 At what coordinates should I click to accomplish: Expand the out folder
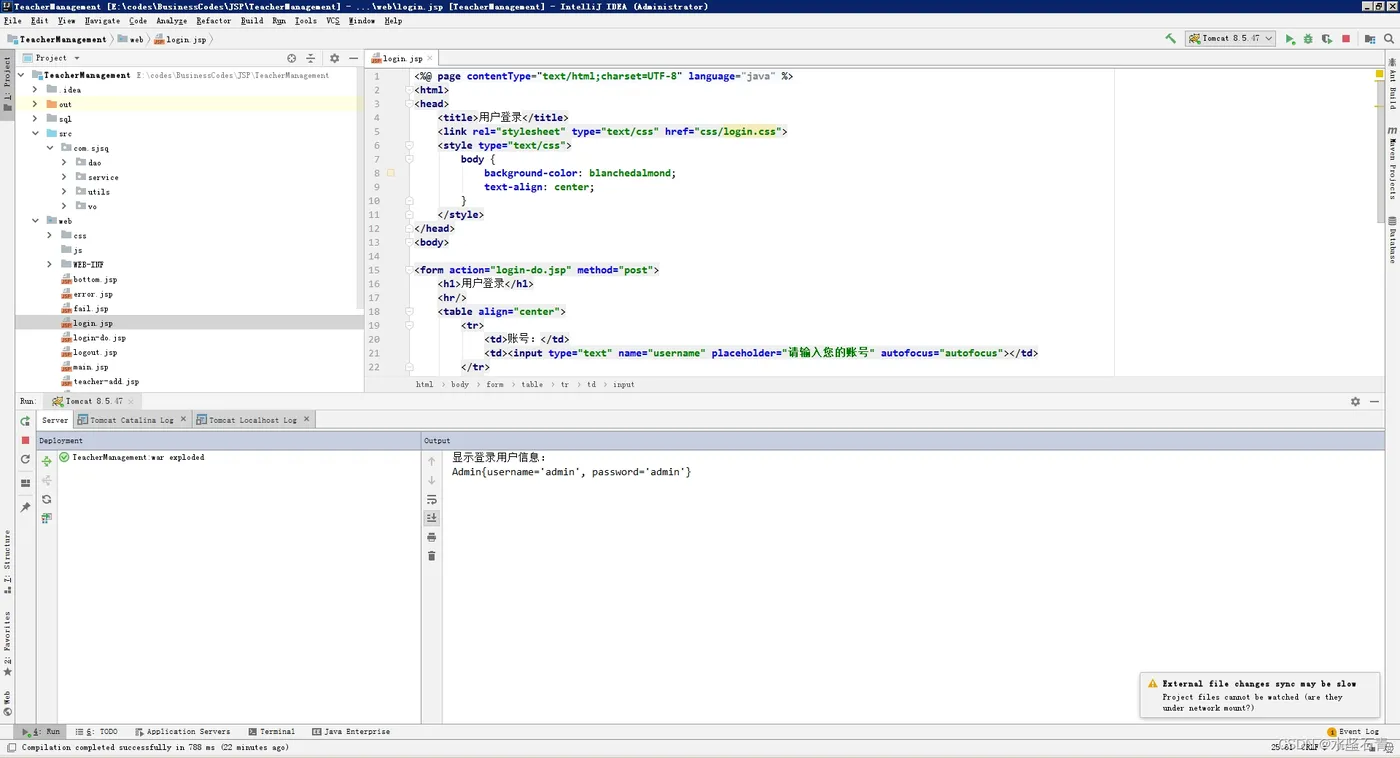pyautogui.click(x=36, y=104)
